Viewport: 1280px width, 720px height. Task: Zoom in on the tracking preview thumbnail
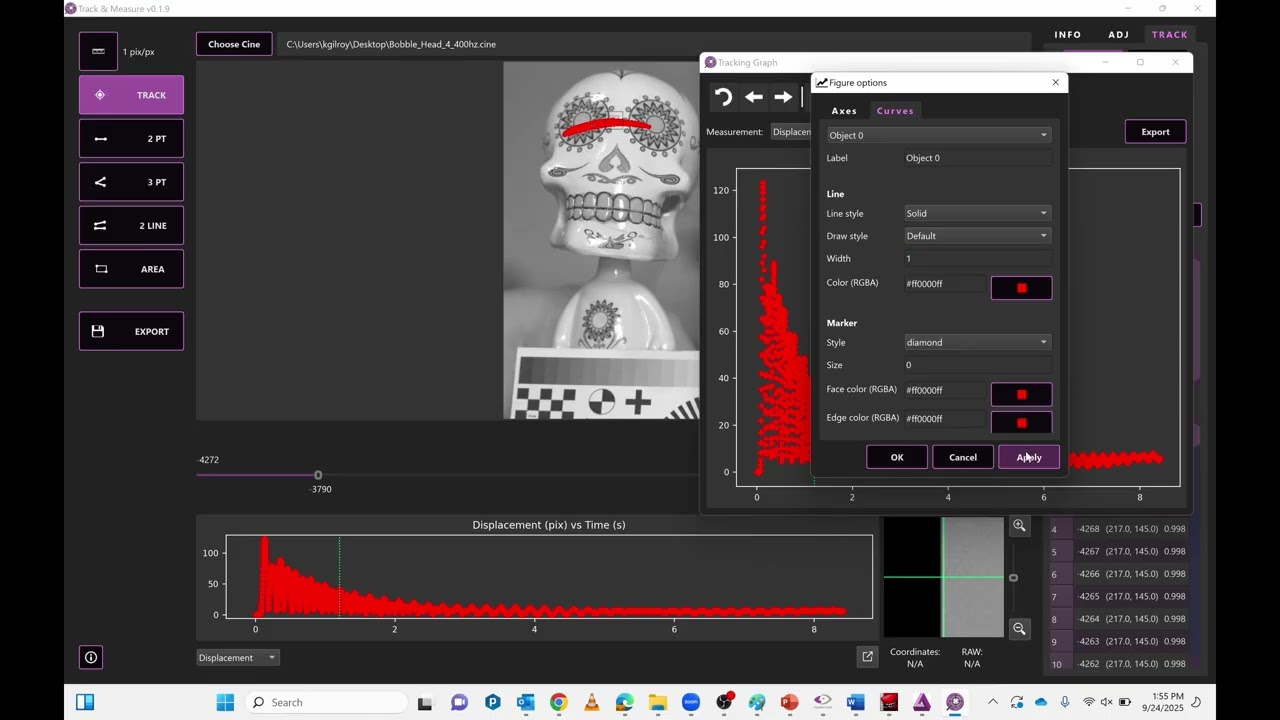pyautogui.click(x=1019, y=526)
